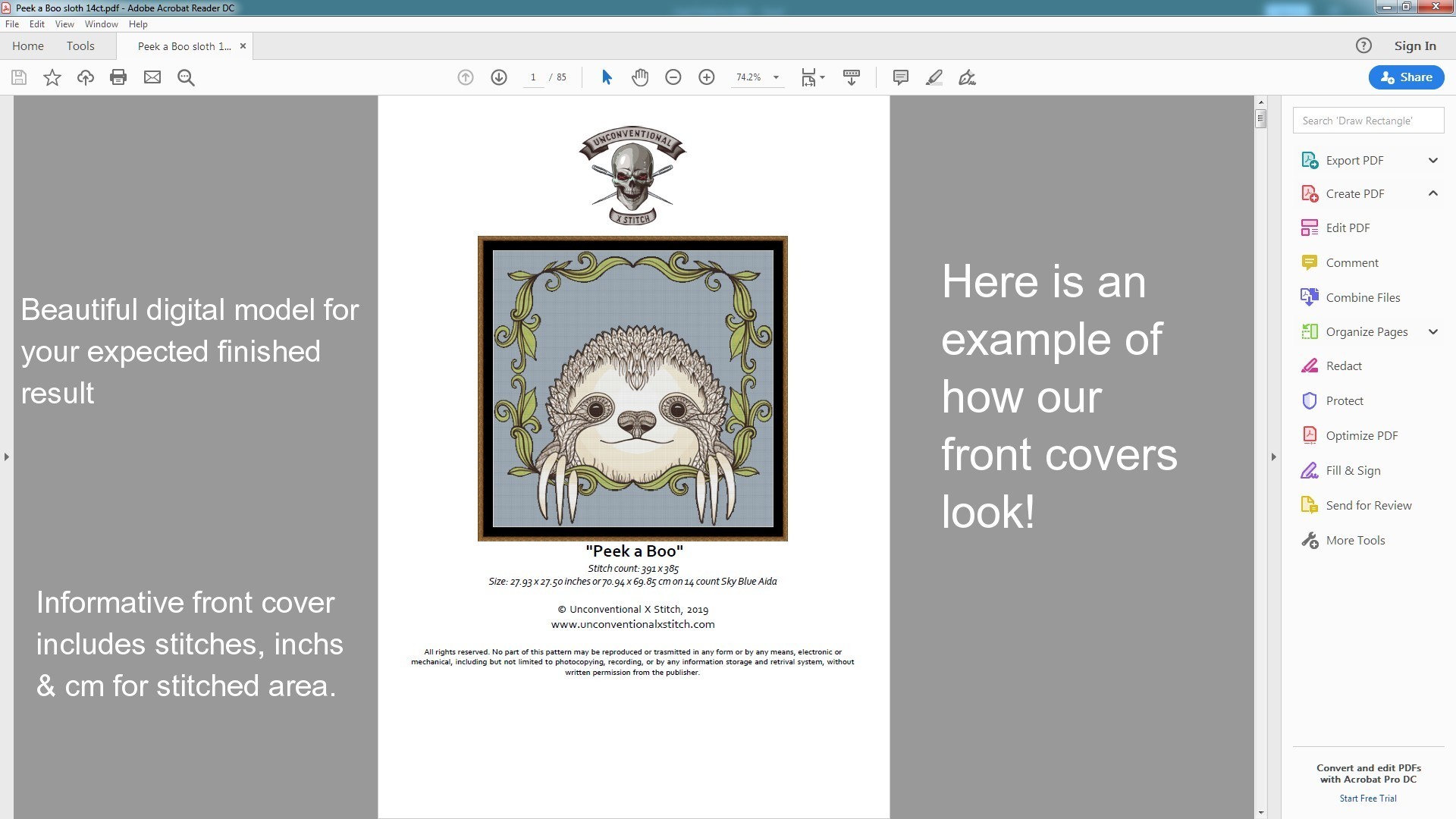Expand the left navigation pane arrow
Image resolution: width=1456 pixels, height=819 pixels.
pos(7,457)
